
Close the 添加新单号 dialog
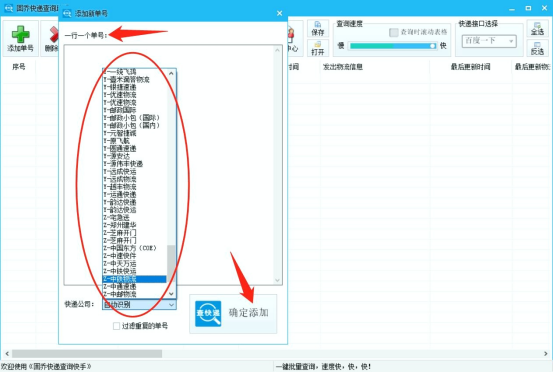(x=279, y=13)
